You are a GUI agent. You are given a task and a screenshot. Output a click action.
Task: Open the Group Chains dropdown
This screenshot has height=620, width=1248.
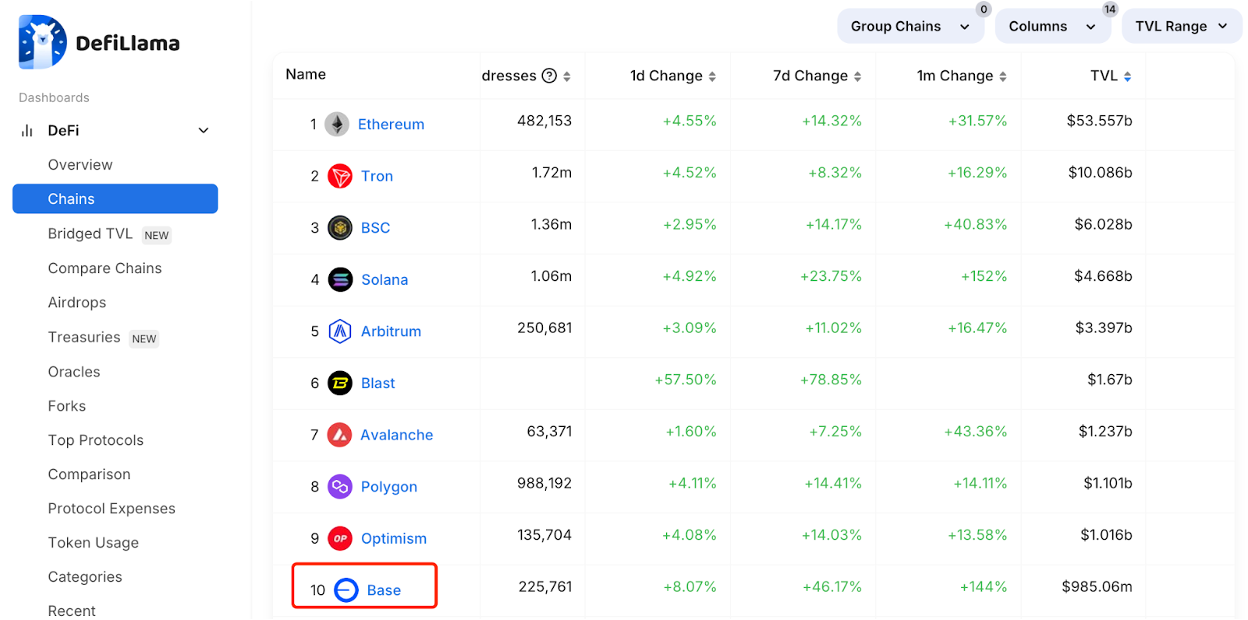pyautogui.click(x=911, y=27)
